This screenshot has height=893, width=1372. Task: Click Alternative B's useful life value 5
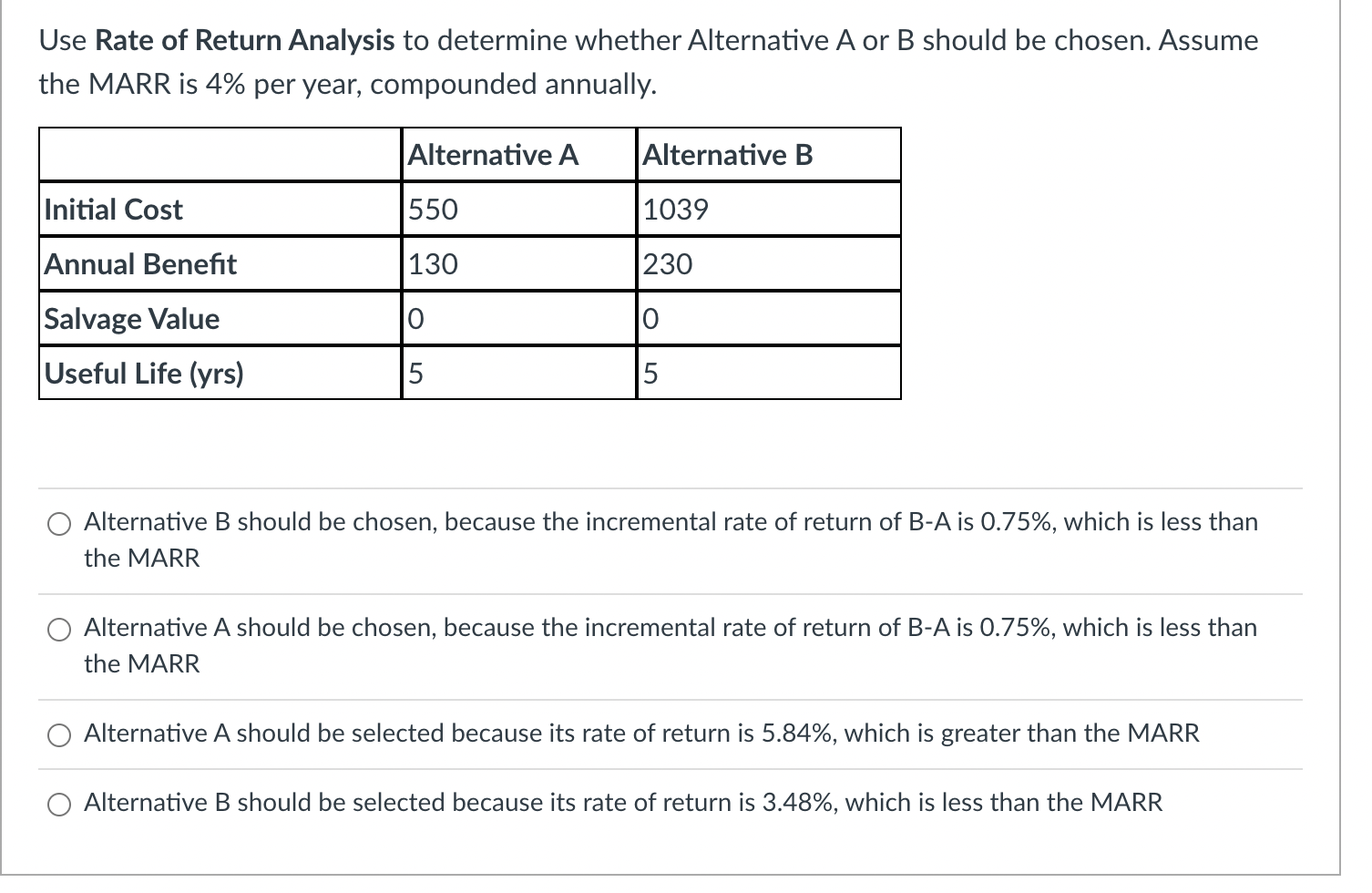(650, 374)
